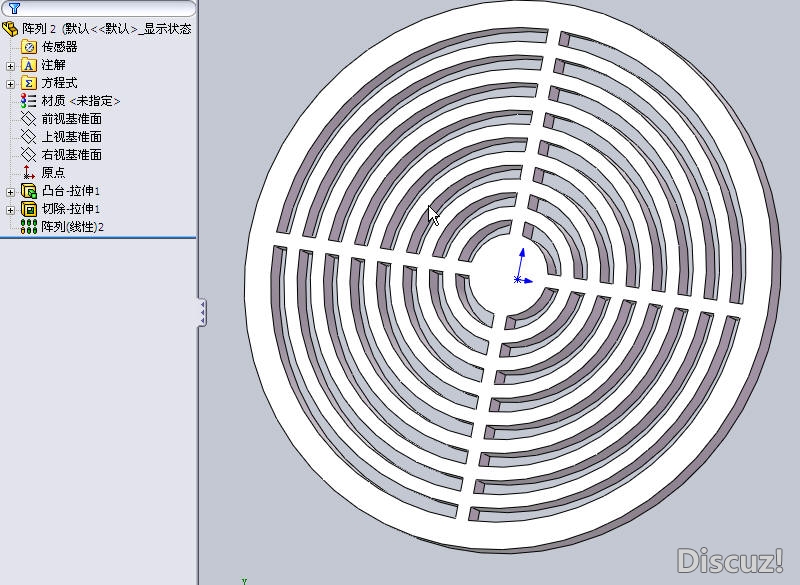This screenshot has width=800, height=585.
Task: Select the 切除-拉伸1 label
Action: 70,209
